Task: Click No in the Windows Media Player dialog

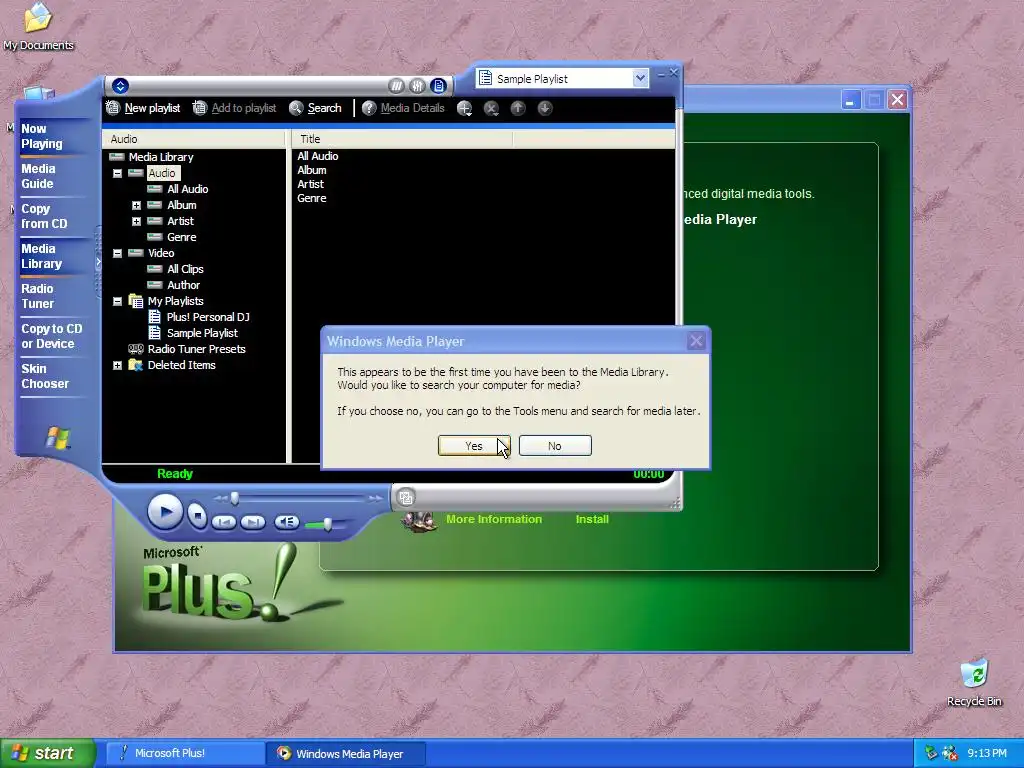Action: (555, 445)
